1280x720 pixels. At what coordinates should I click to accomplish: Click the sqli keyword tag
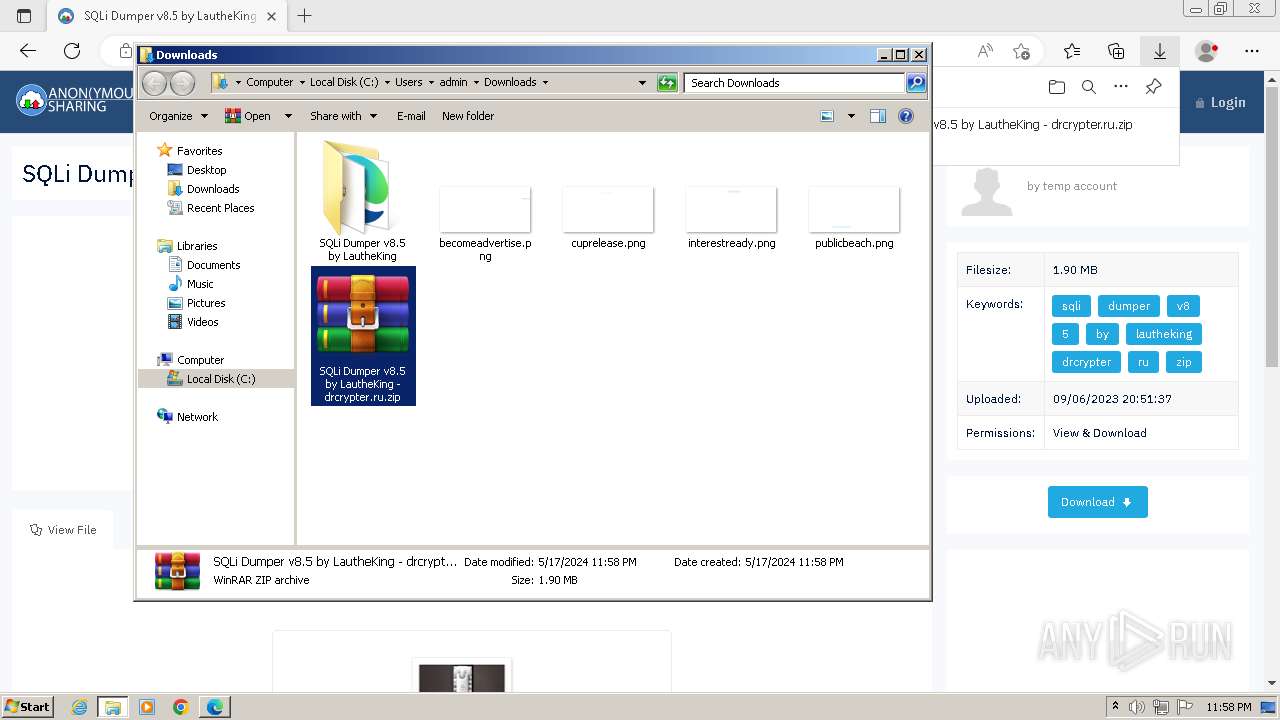[1071, 306]
